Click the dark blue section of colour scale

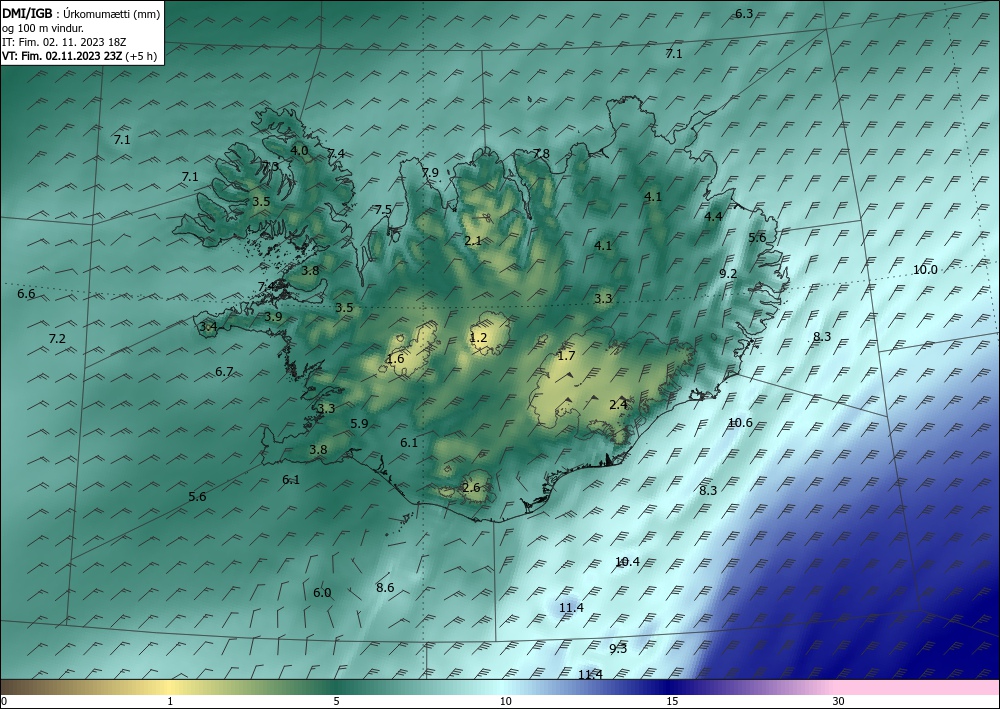[670, 687]
